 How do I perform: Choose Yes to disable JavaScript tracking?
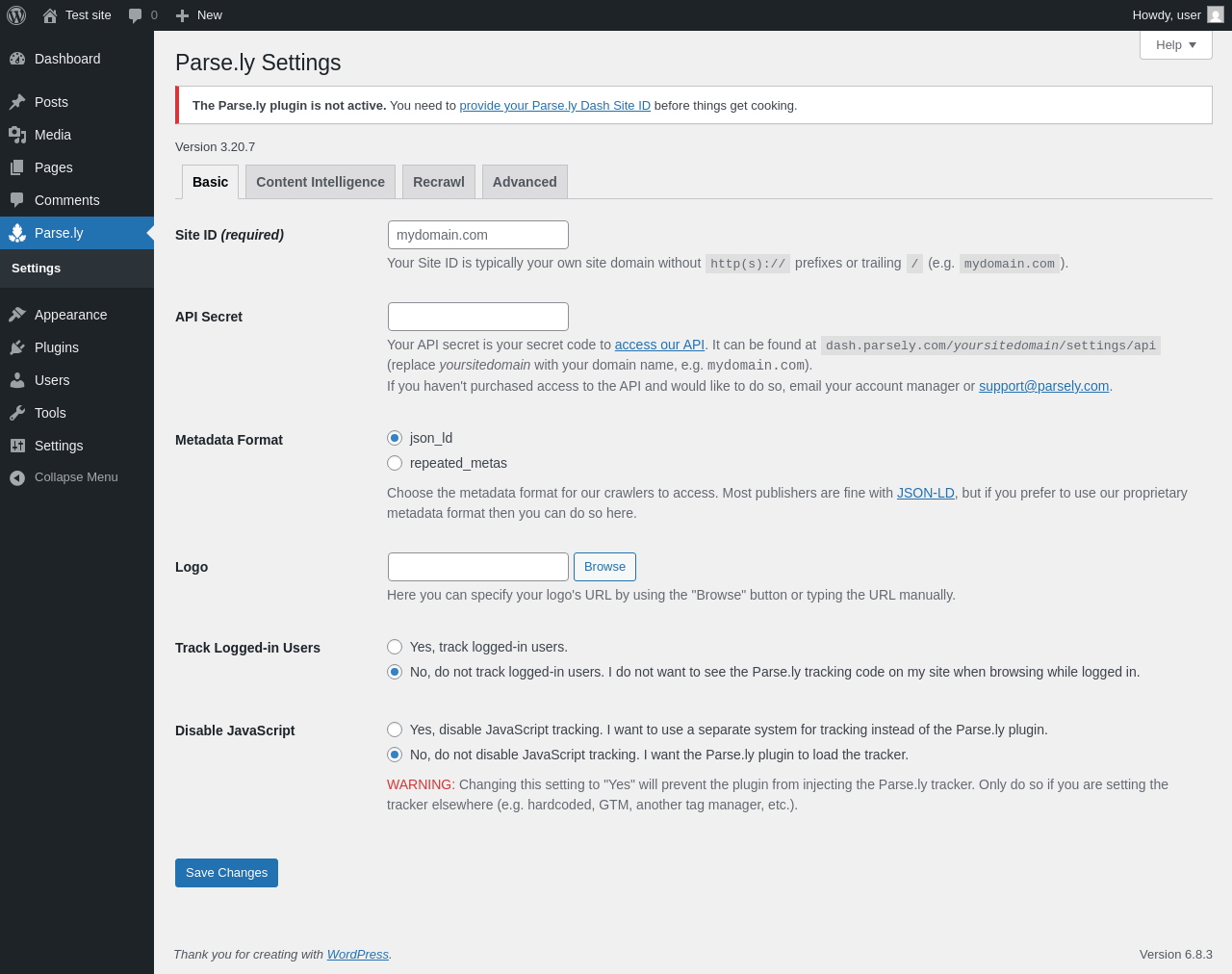(395, 730)
